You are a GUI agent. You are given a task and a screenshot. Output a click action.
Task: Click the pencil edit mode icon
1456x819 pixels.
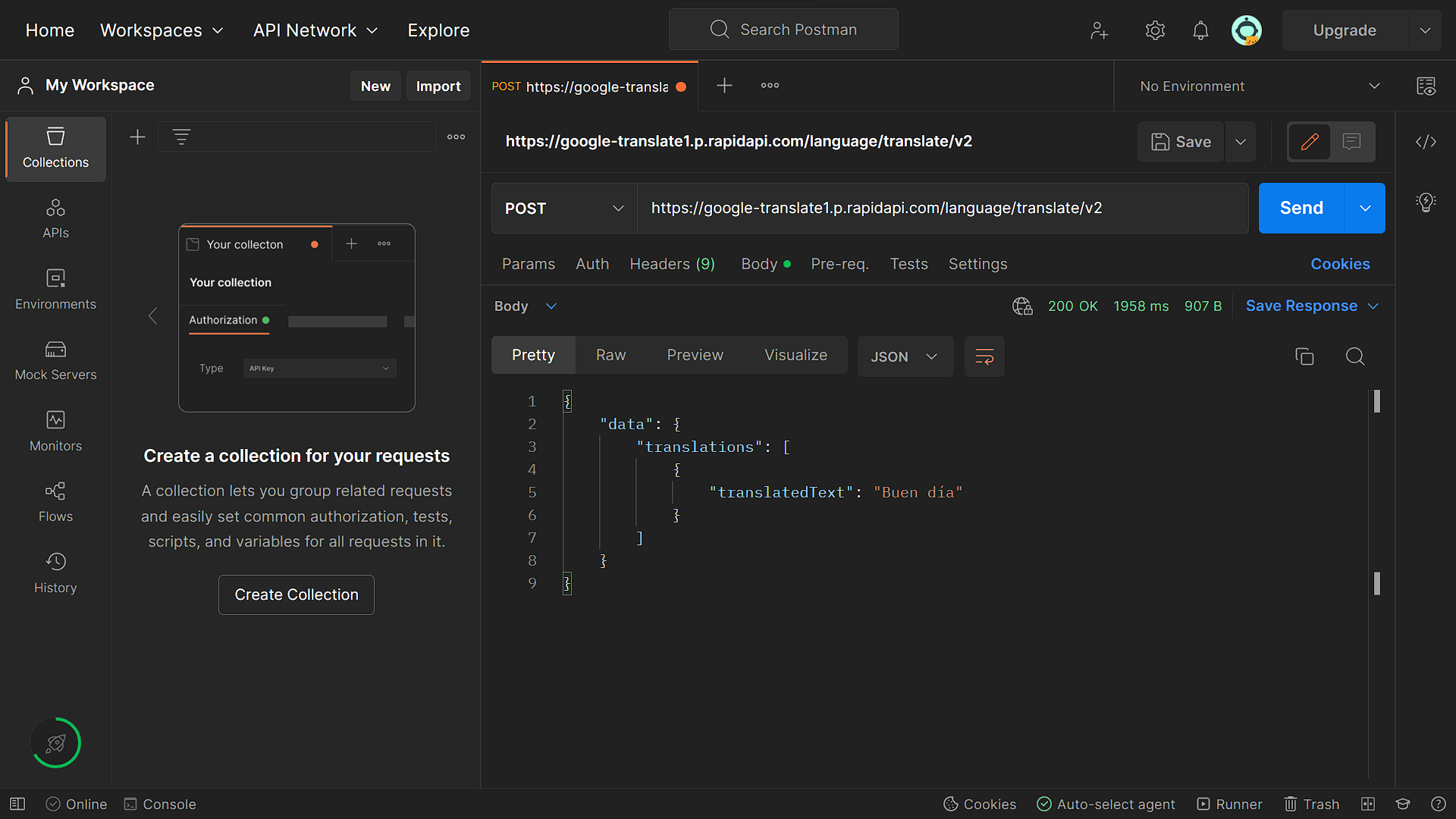1310,142
